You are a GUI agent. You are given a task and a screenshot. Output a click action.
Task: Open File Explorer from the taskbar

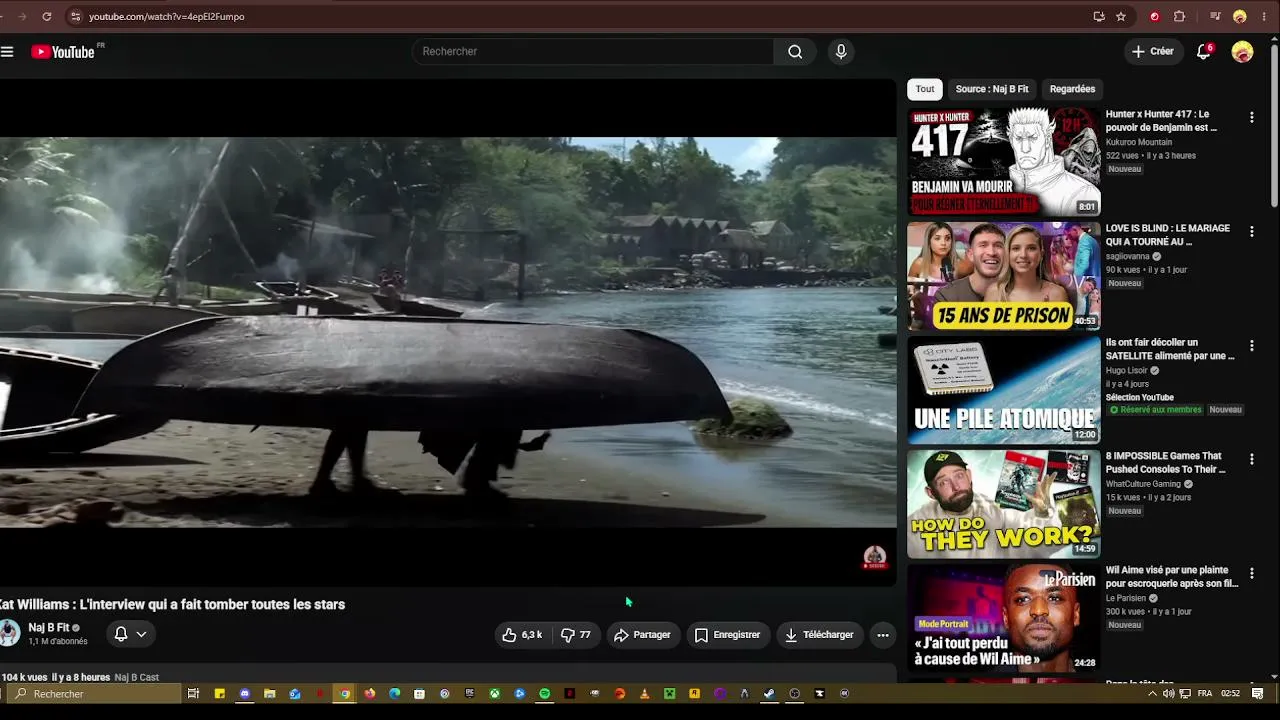[270, 693]
